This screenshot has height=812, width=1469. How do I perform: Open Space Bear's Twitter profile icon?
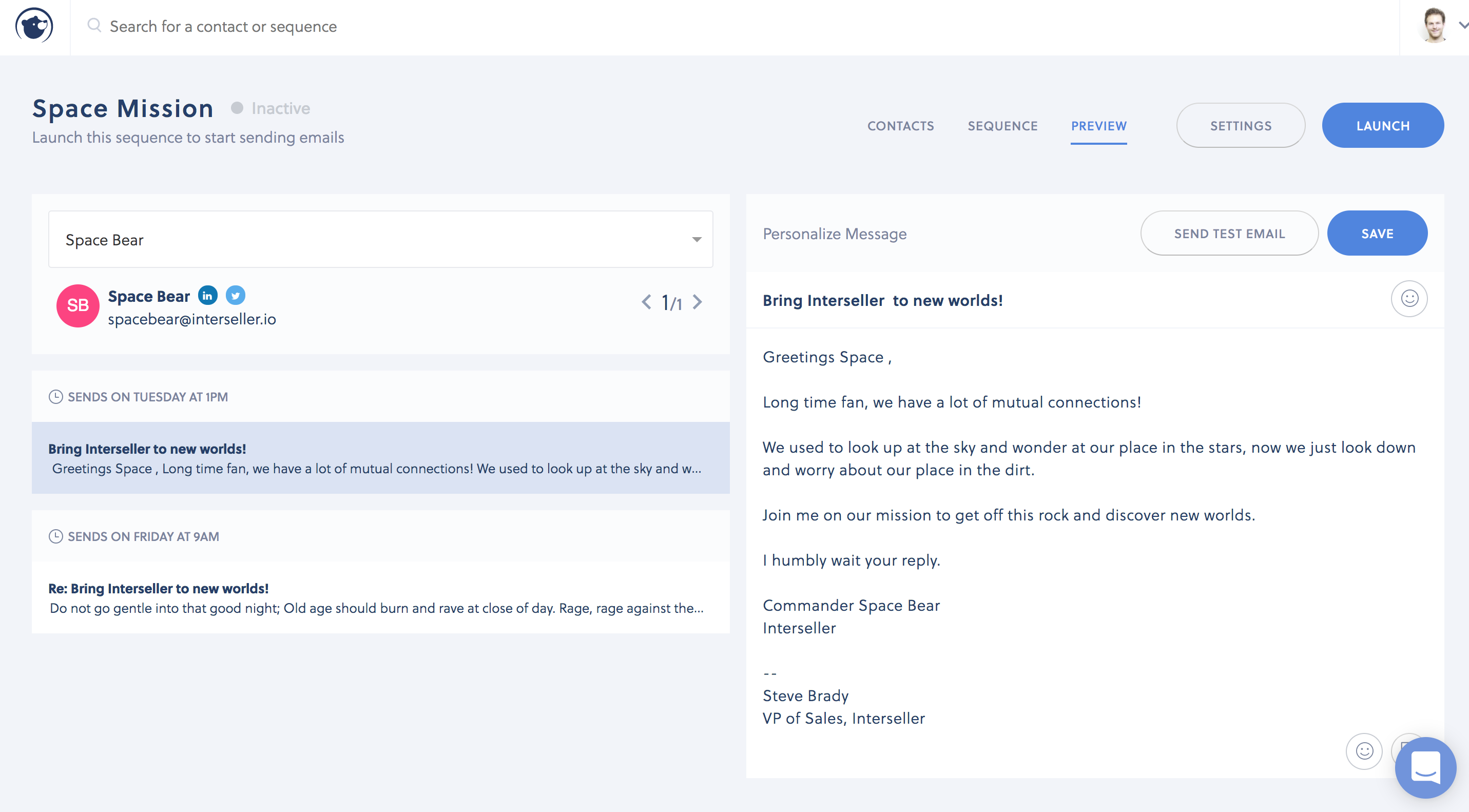pyautogui.click(x=236, y=295)
